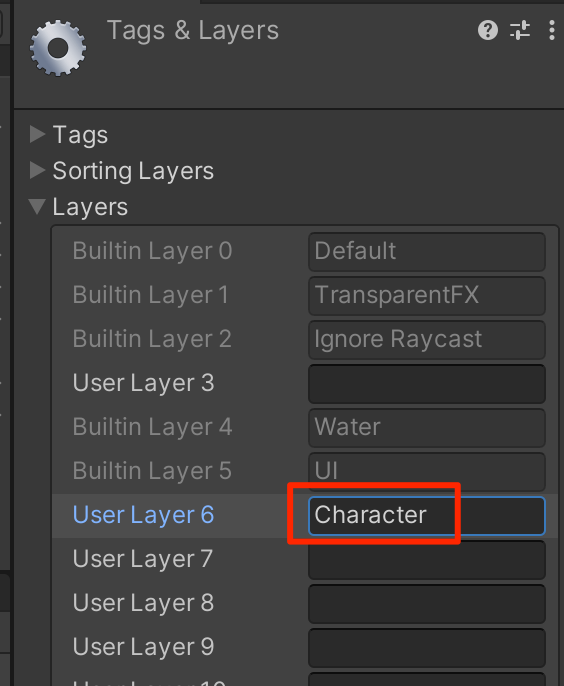
Task: Click the User Layer 9 name field
Action: click(427, 648)
